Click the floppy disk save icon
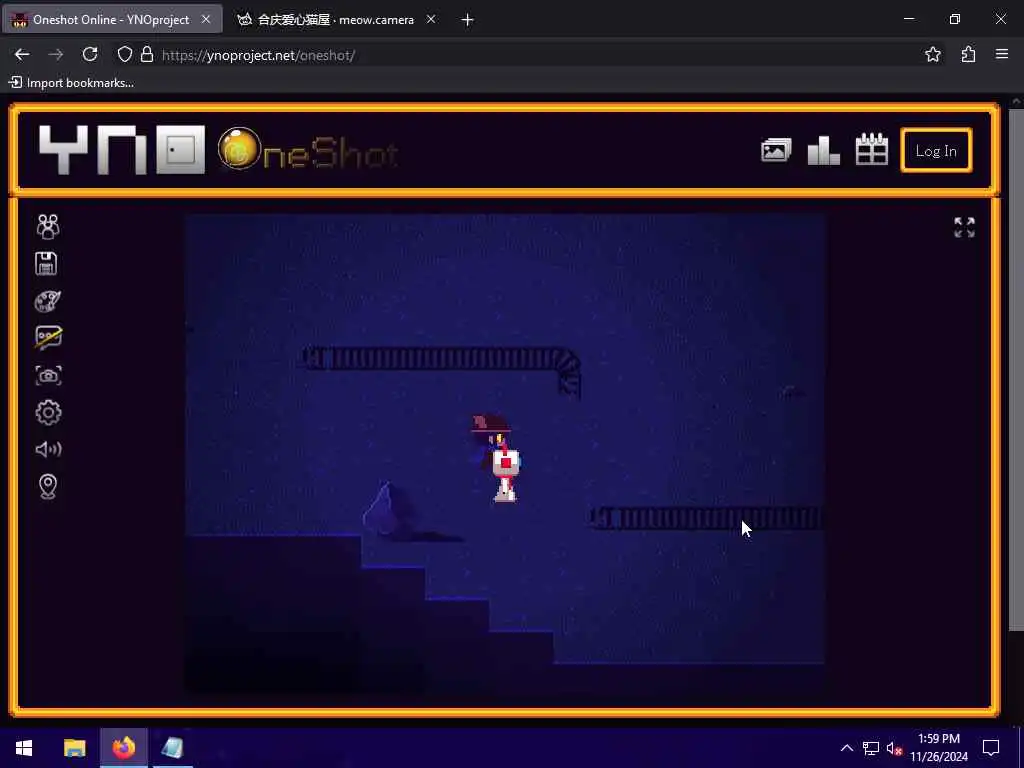The image size is (1024, 768). coord(46,263)
